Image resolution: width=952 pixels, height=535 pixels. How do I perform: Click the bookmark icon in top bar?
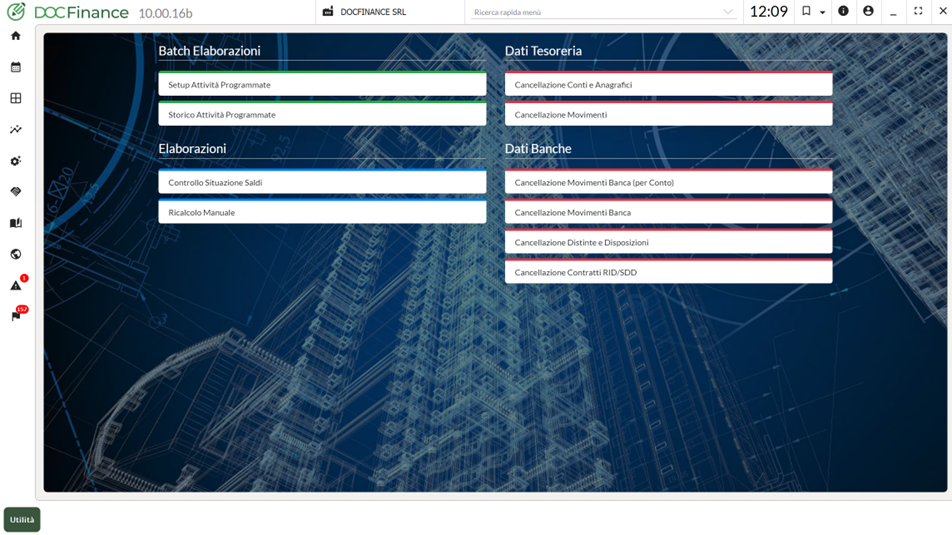tap(806, 11)
